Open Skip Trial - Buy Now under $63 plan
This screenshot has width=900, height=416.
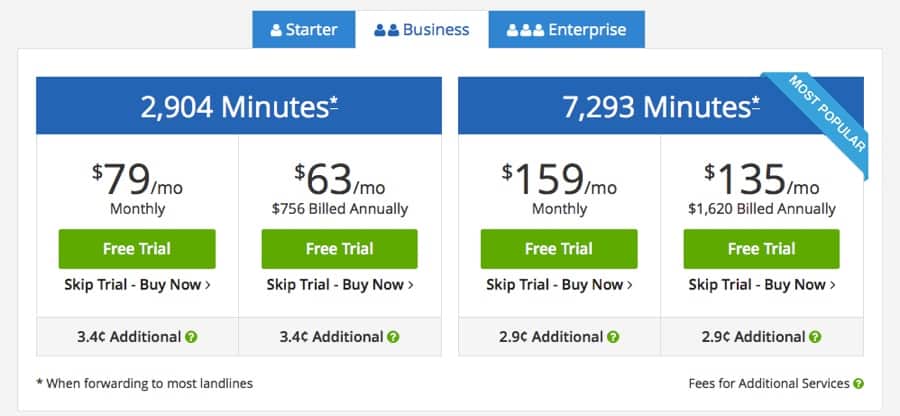tap(340, 285)
